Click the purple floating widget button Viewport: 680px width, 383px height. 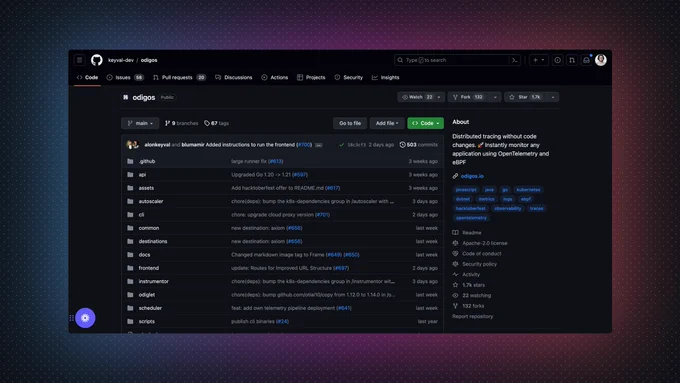[x=85, y=318]
